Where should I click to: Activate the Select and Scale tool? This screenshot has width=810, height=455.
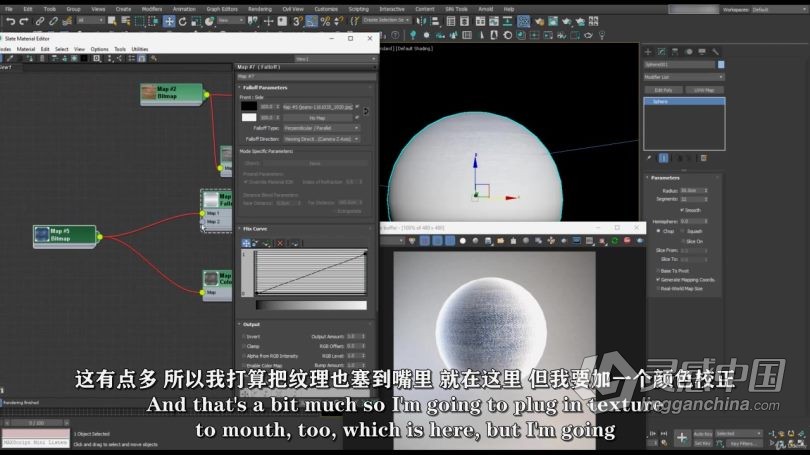196,21
